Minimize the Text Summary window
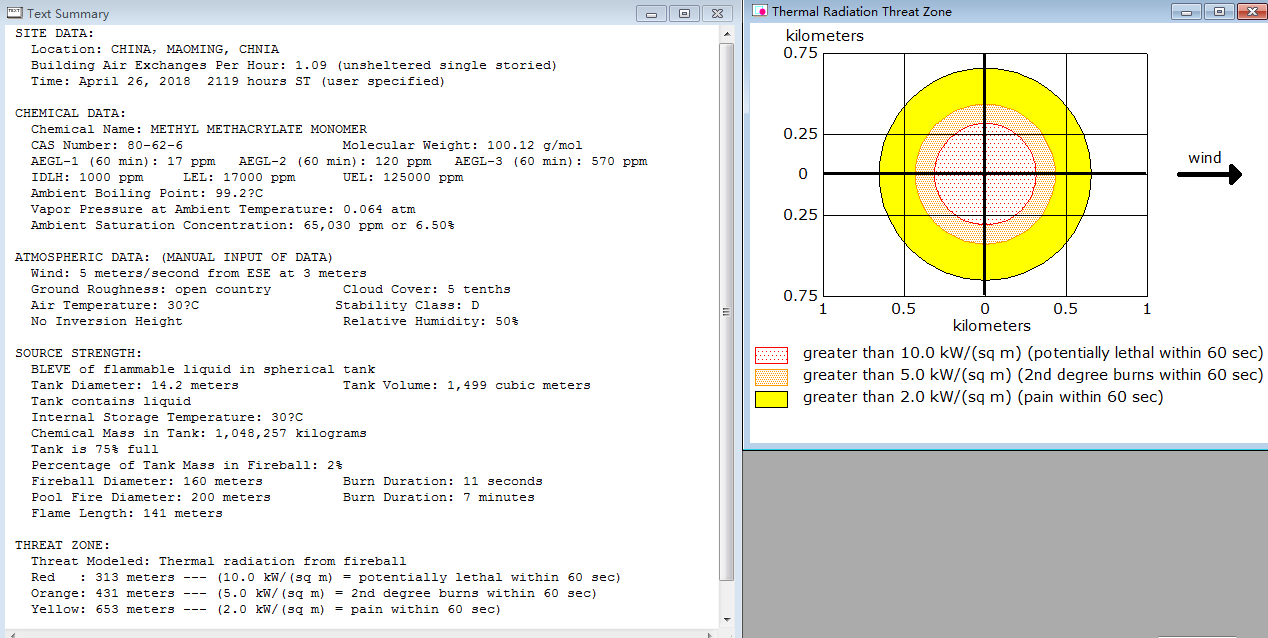 [653, 13]
